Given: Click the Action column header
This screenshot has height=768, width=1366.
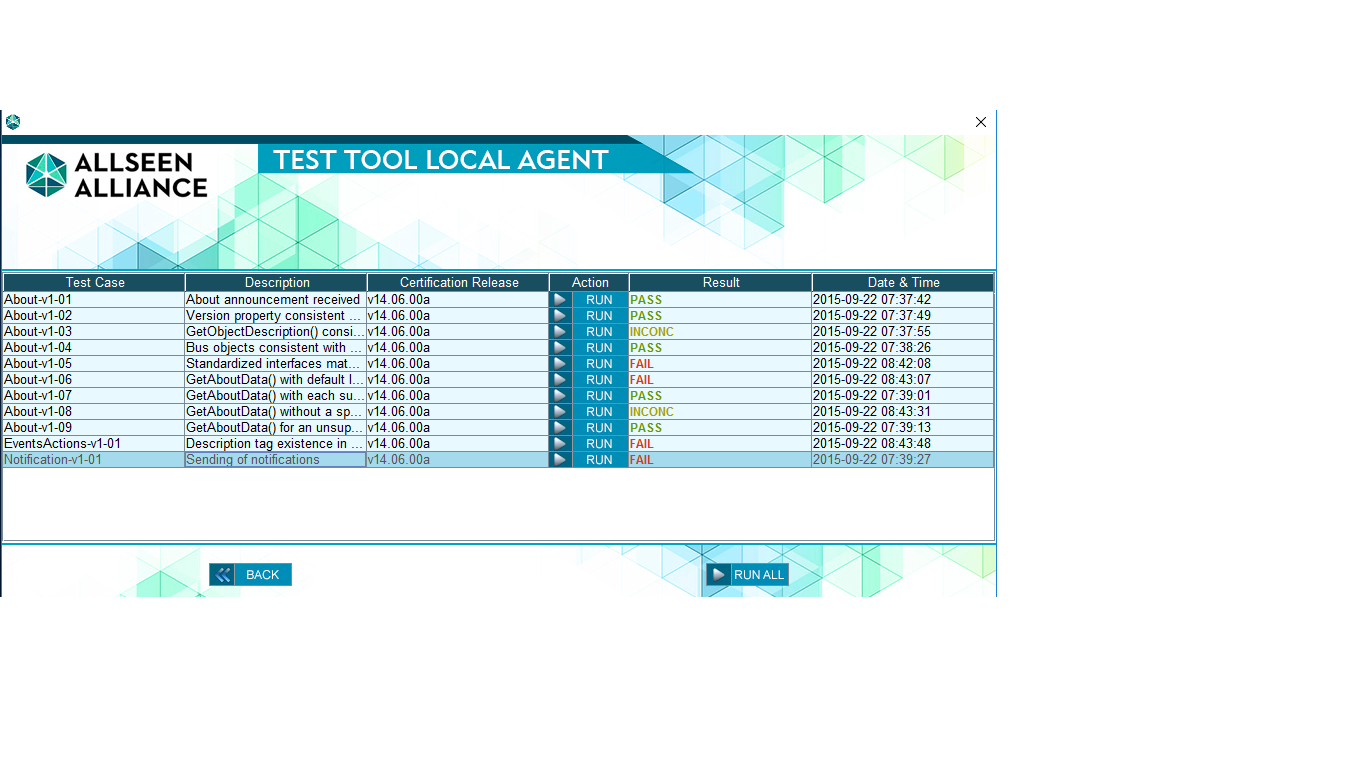Looking at the screenshot, I should point(590,282).
